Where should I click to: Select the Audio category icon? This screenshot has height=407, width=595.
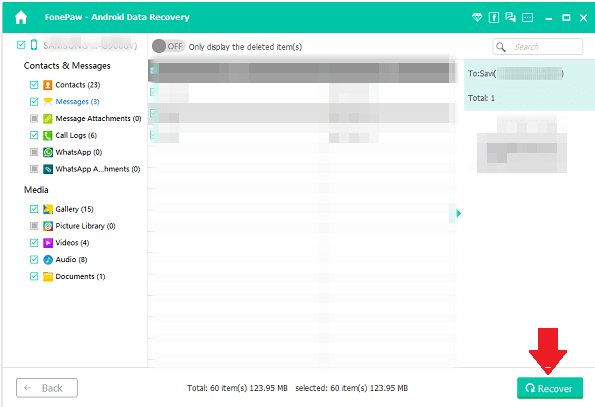click(48, 259)
